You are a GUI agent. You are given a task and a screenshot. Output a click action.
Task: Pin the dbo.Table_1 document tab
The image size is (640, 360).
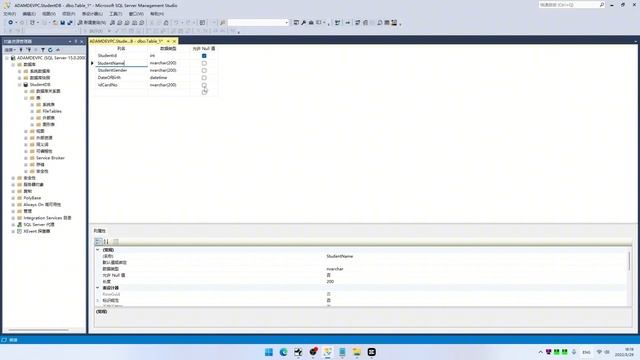(x=168, y=41)
